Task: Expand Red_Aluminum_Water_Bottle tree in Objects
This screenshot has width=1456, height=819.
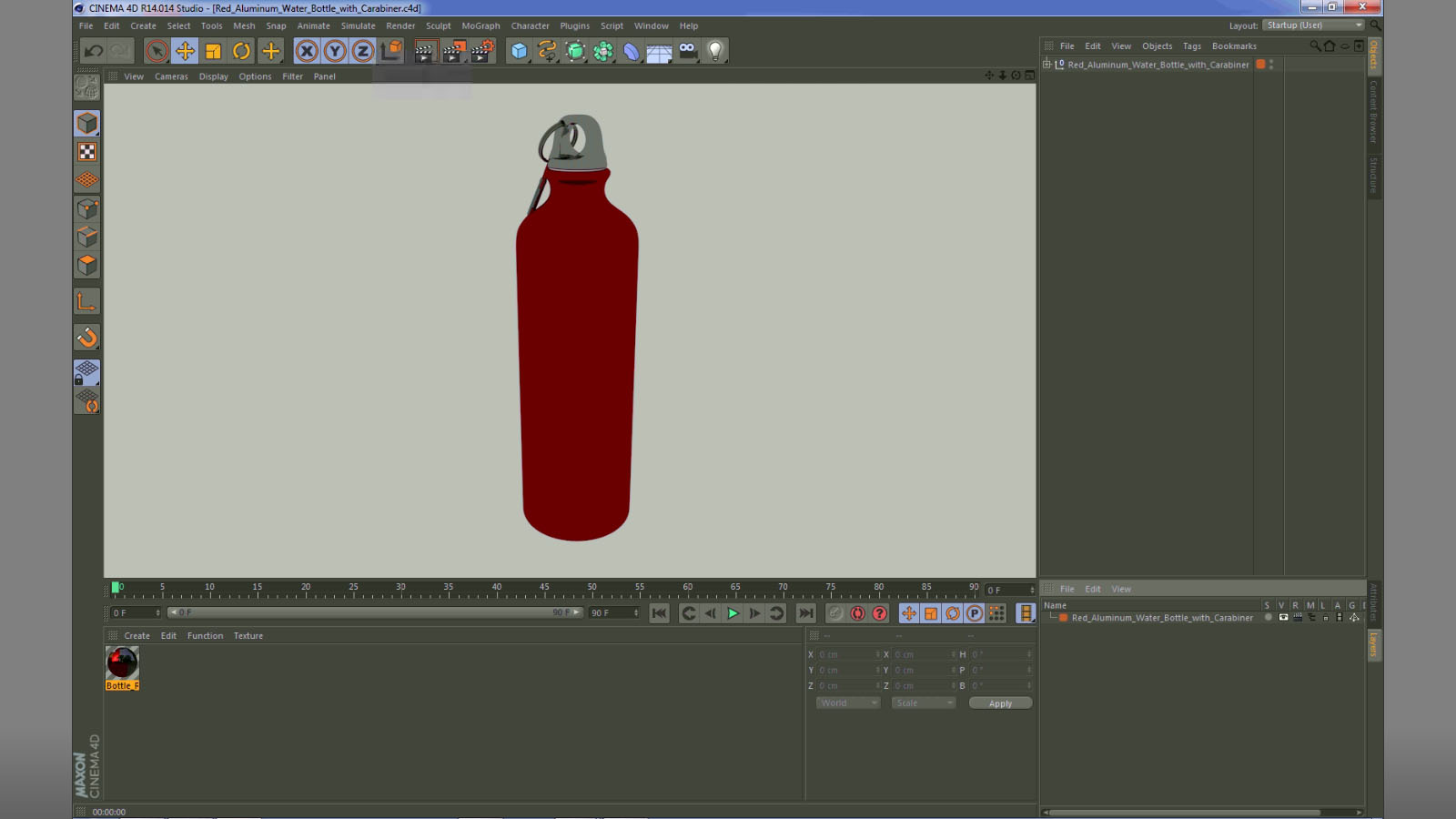Action: pyautogui.click(x=1046, y=65)
